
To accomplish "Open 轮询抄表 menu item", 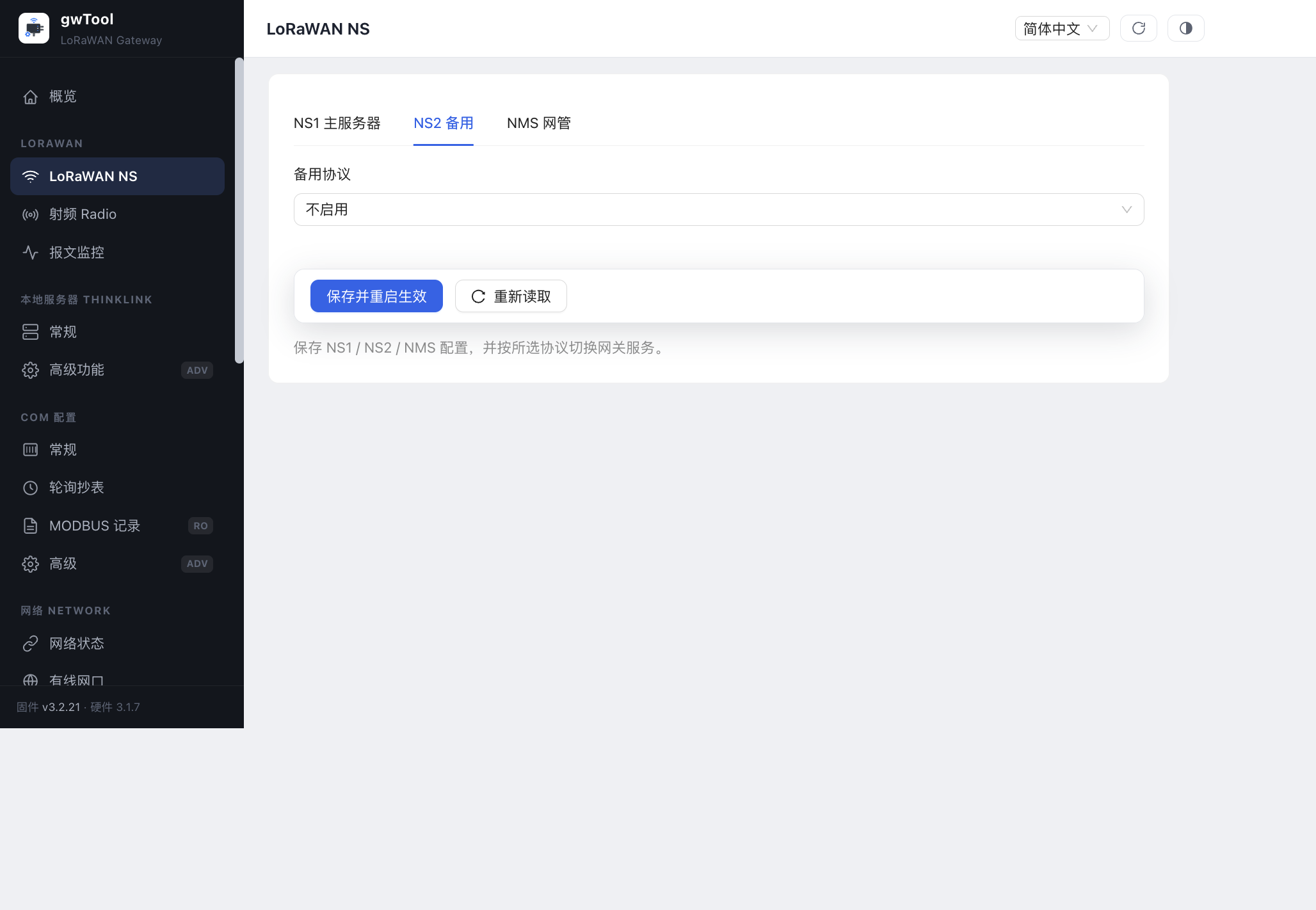I will [117, 488].
